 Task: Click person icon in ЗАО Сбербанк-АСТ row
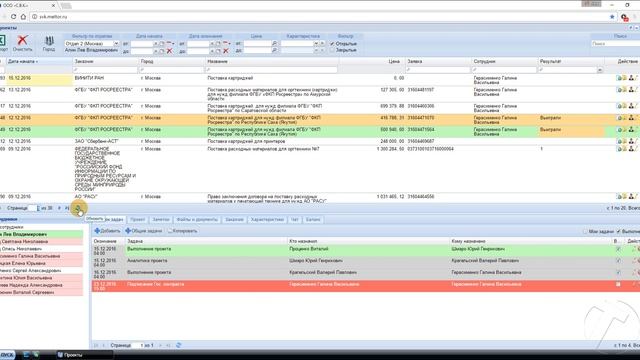pyautogui.click(x=631, y=141)
